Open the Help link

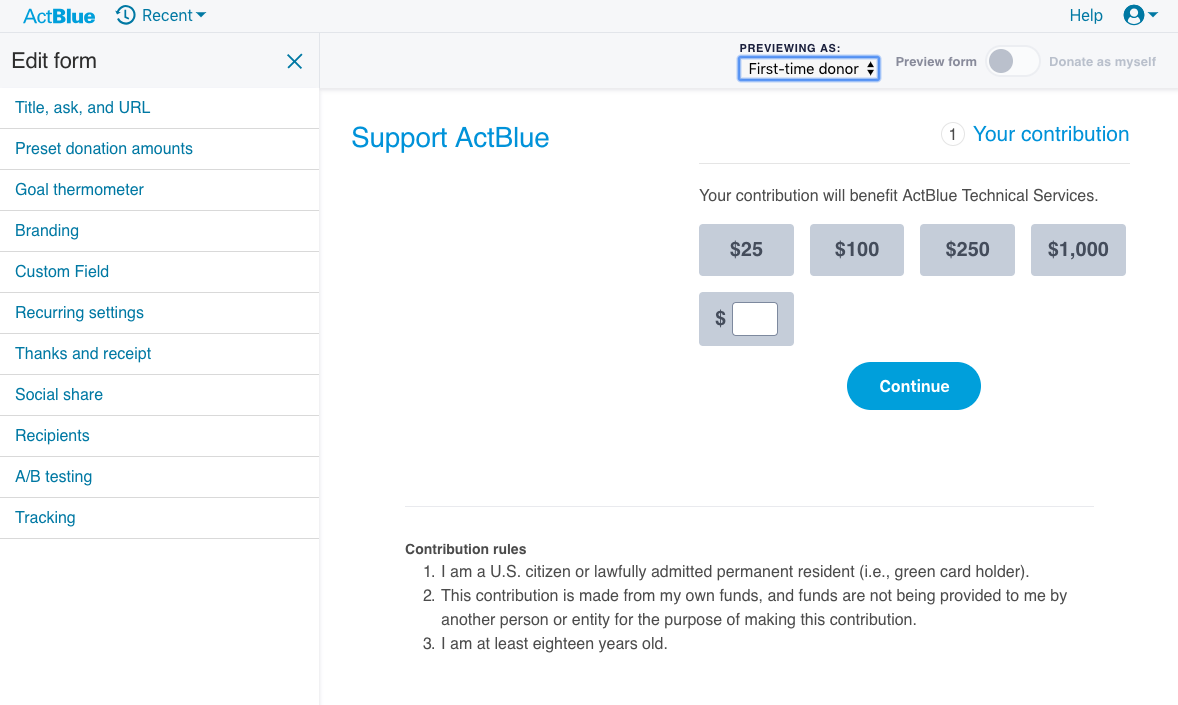coord(1086,16)
